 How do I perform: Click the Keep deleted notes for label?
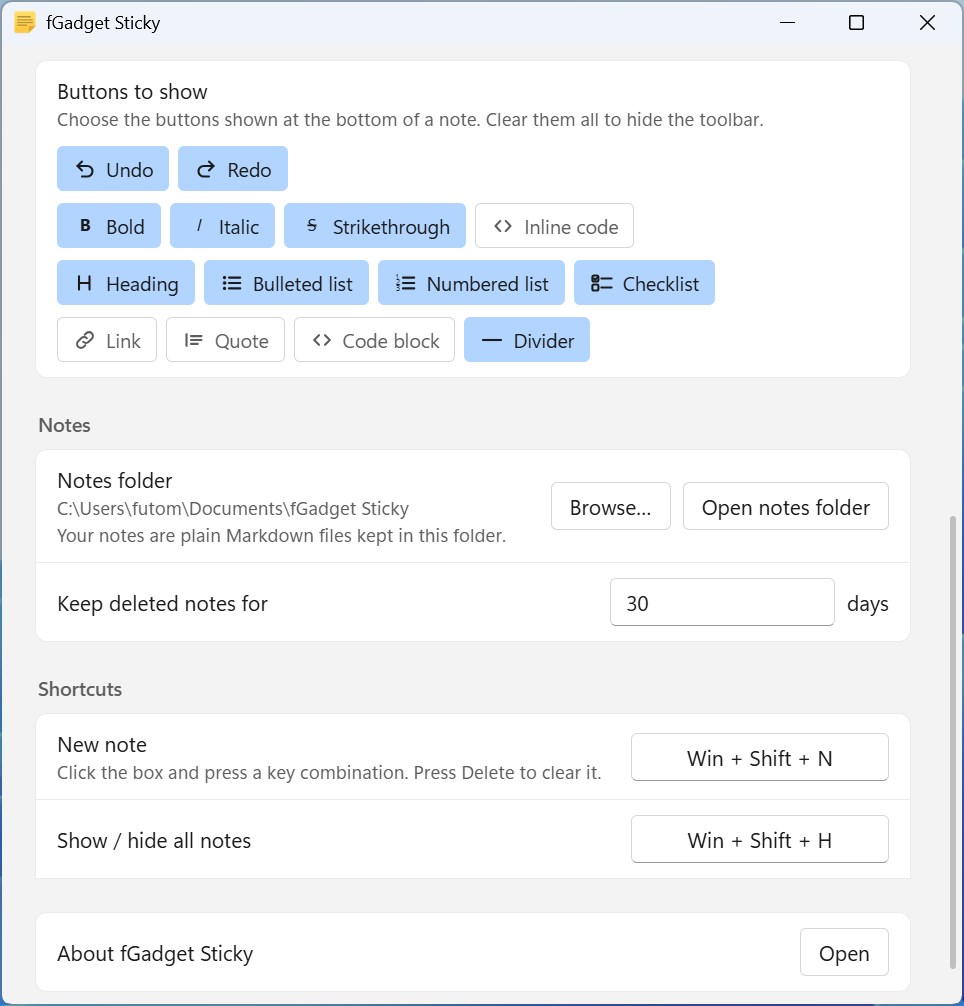162,604
